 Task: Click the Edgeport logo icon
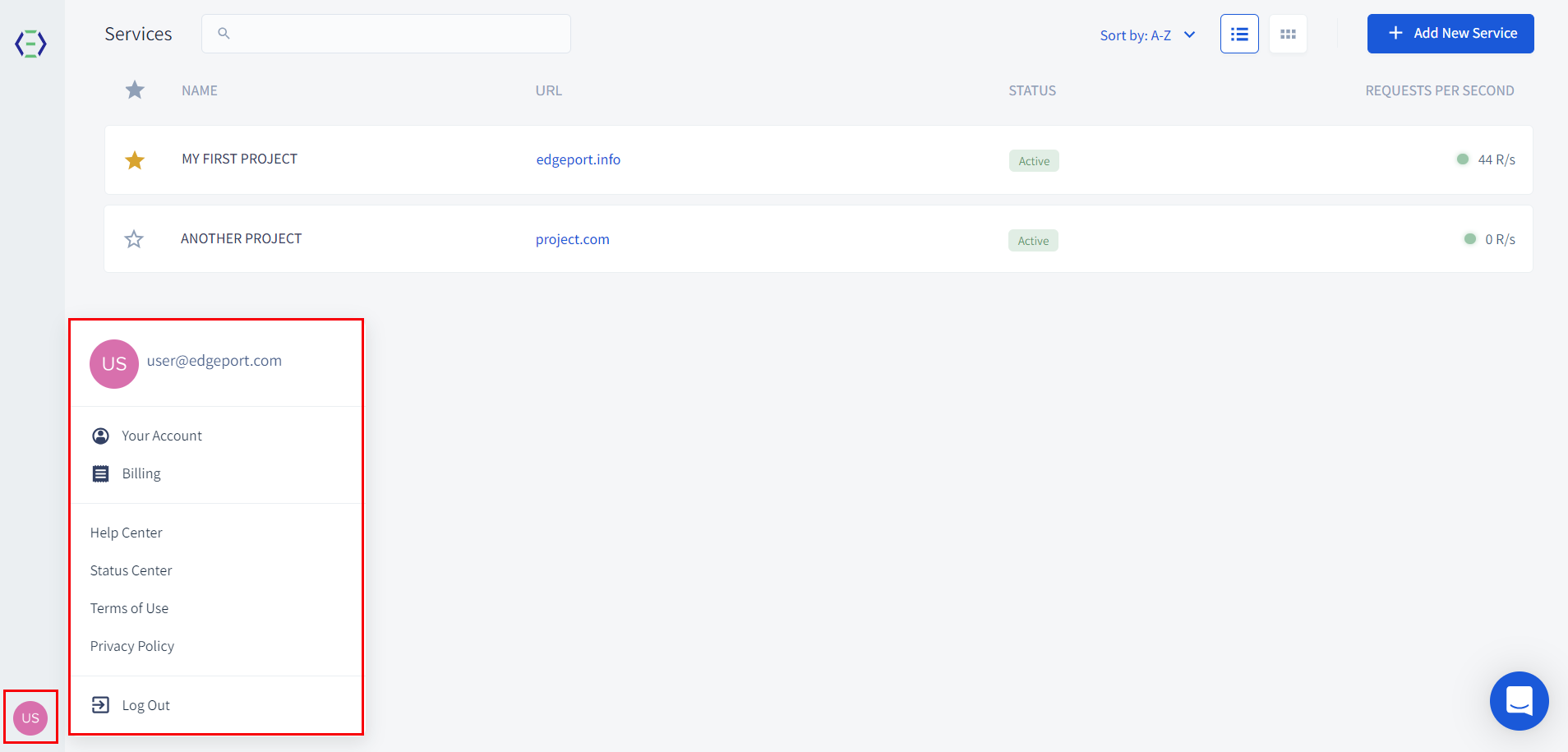(30, 44)
